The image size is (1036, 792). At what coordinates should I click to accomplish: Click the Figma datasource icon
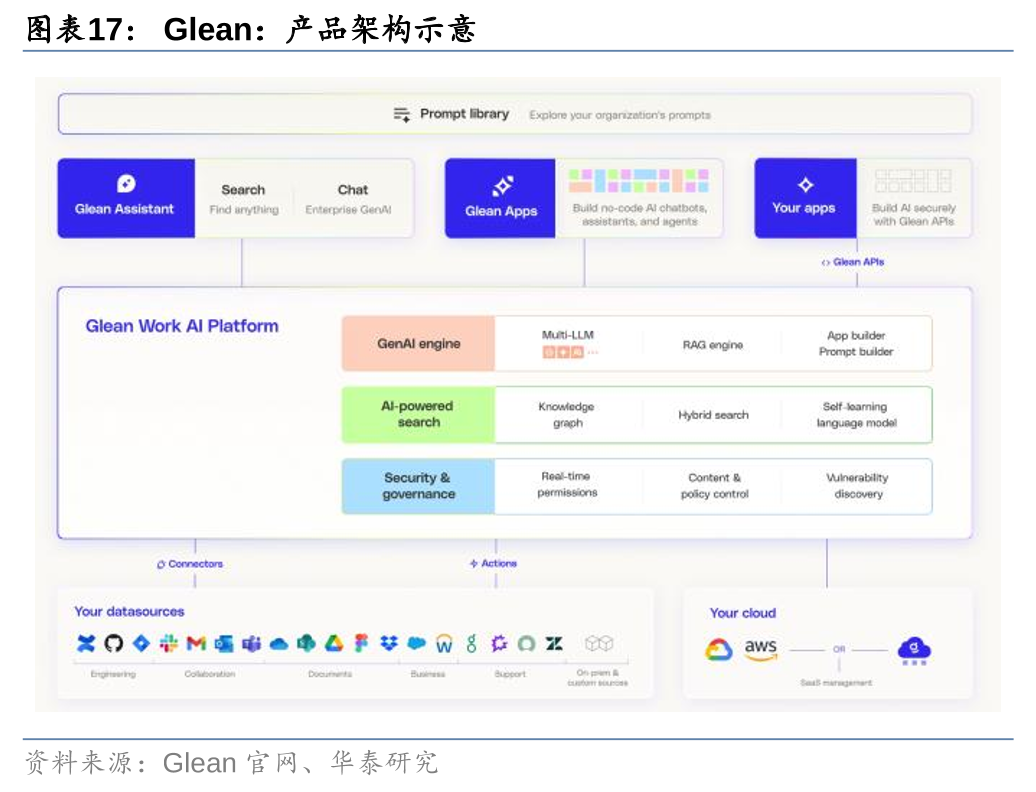pos(361,644)
